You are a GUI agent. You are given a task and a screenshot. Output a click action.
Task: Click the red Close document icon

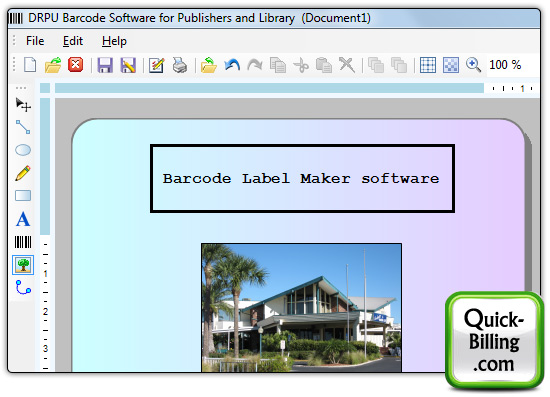tap(75, 65)
